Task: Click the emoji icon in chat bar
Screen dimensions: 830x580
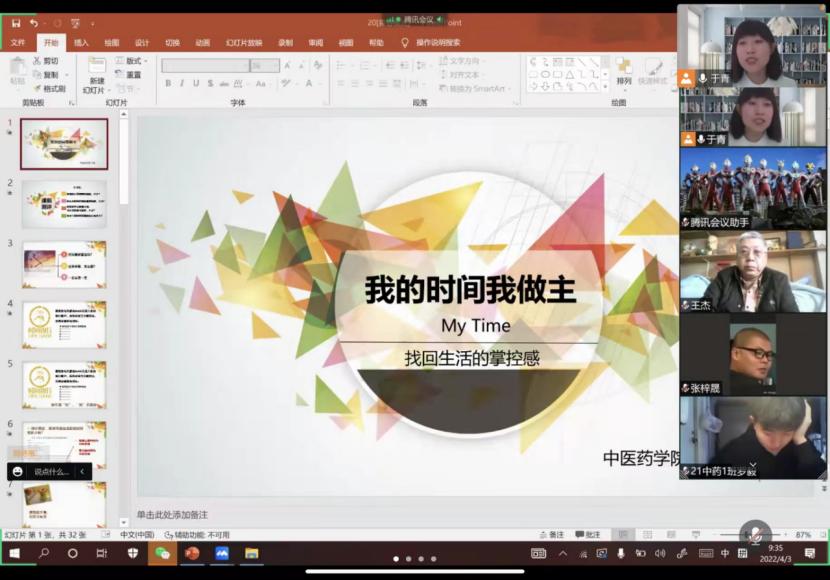Action: click(18, 471)
